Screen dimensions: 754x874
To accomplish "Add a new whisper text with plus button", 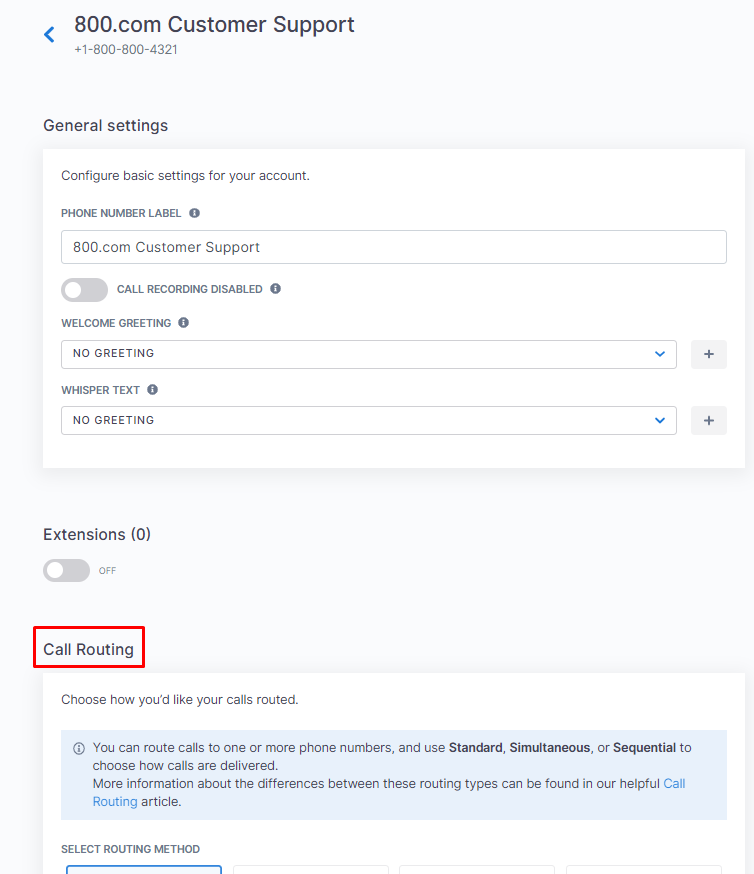I will click(708, 420).
